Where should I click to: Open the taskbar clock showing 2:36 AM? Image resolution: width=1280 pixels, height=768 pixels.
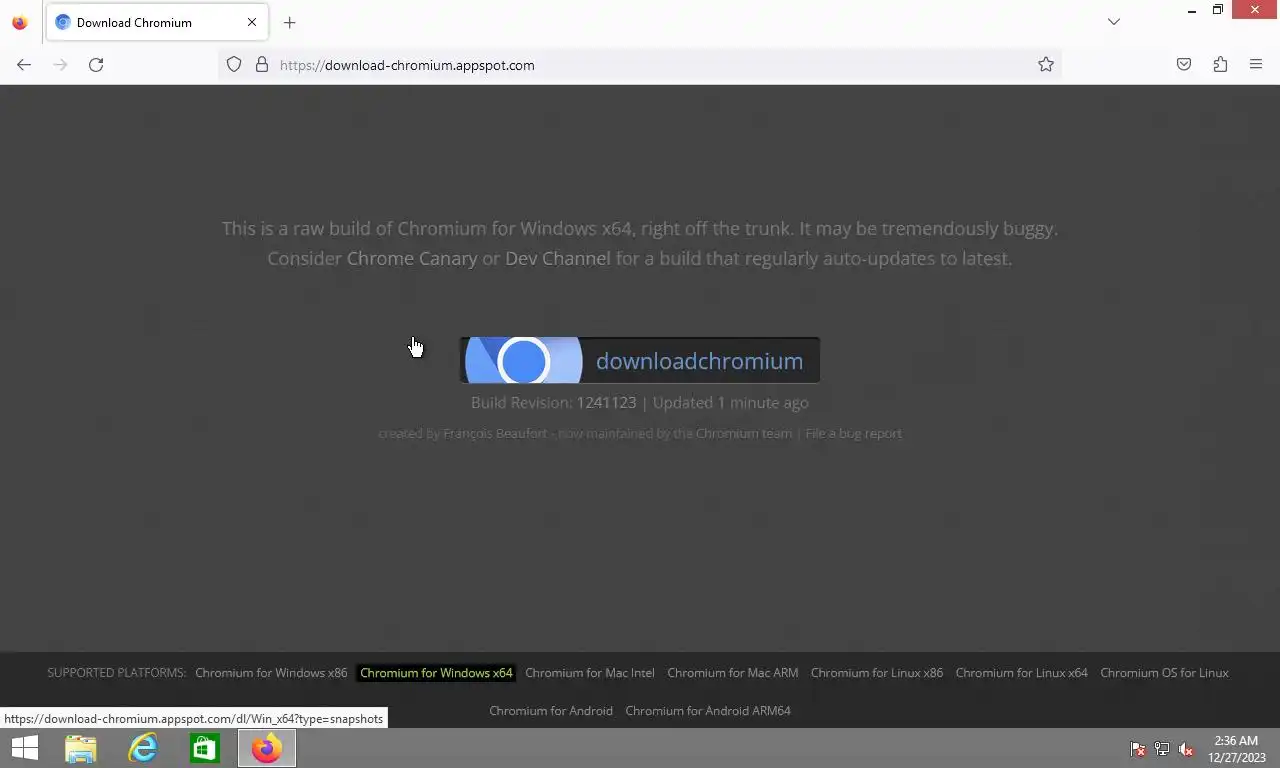coord(1236,749)
